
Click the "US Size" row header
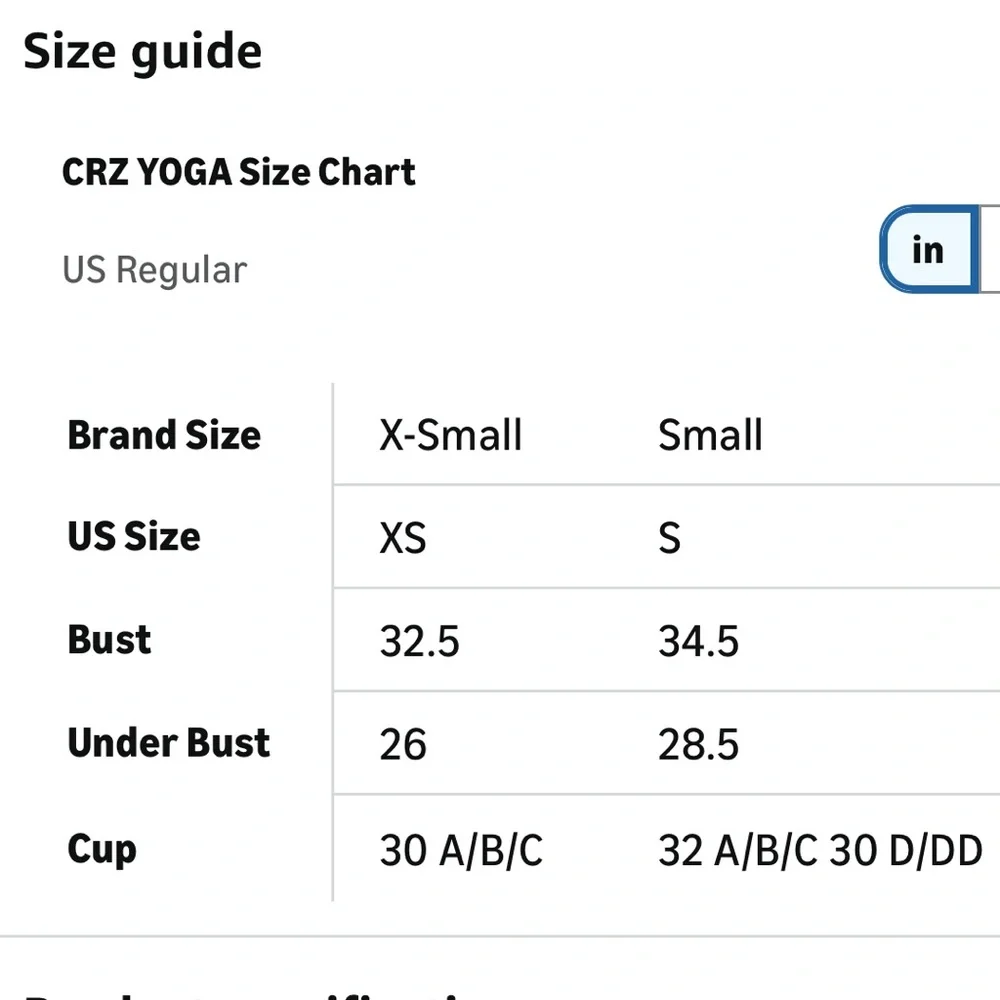(134, 537)
